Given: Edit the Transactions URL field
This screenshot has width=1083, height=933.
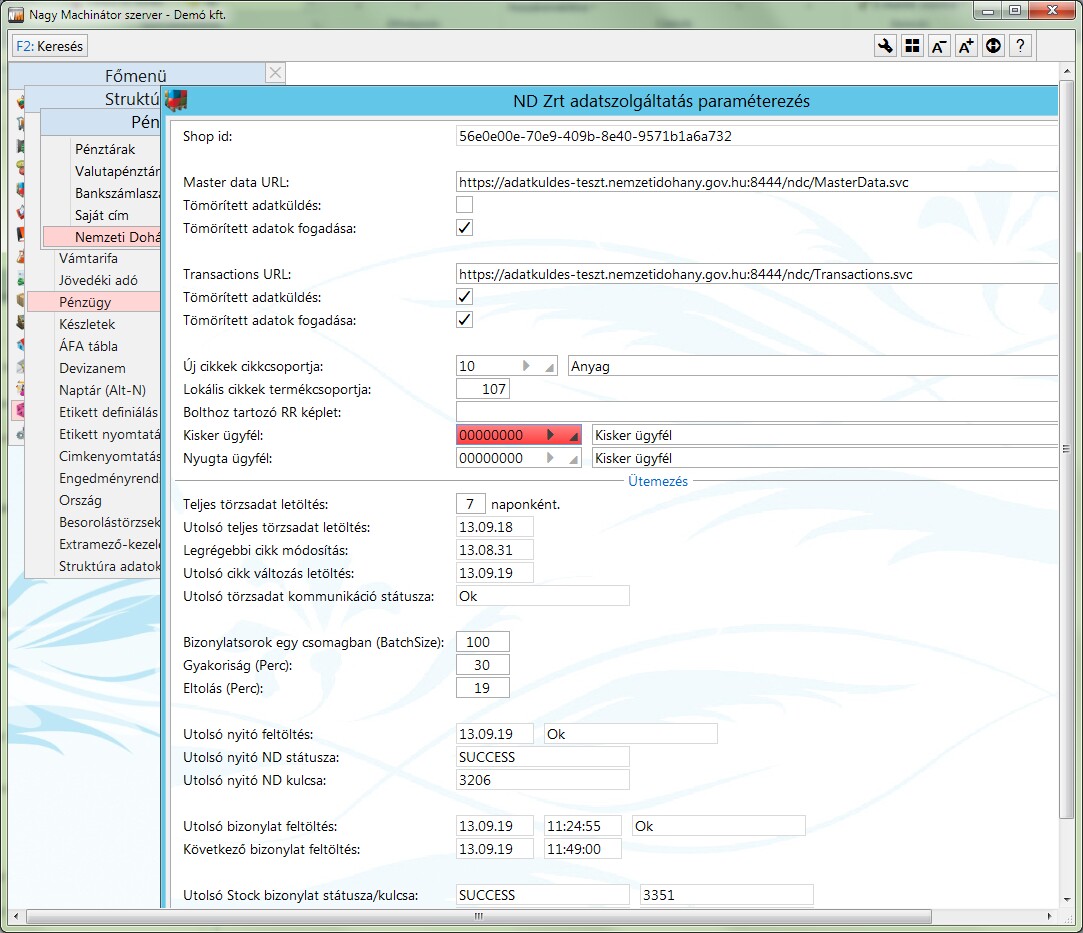Looking at the screenshot, I should point(756,274).
